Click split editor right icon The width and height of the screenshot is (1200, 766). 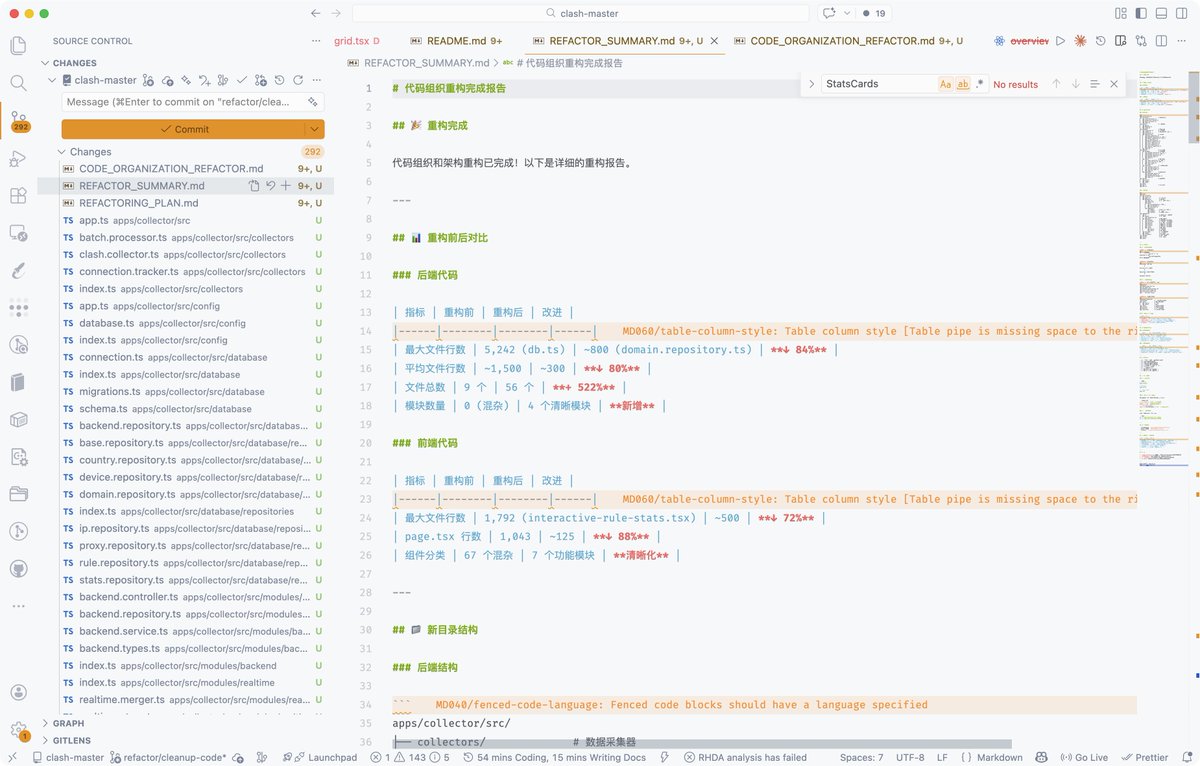click(x=1162, y=41)
